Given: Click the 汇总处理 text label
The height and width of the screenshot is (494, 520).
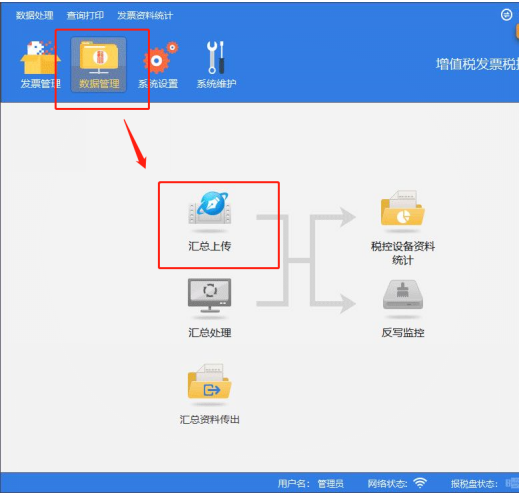Looking at the screenshot, I should click(x=210, y=333).
